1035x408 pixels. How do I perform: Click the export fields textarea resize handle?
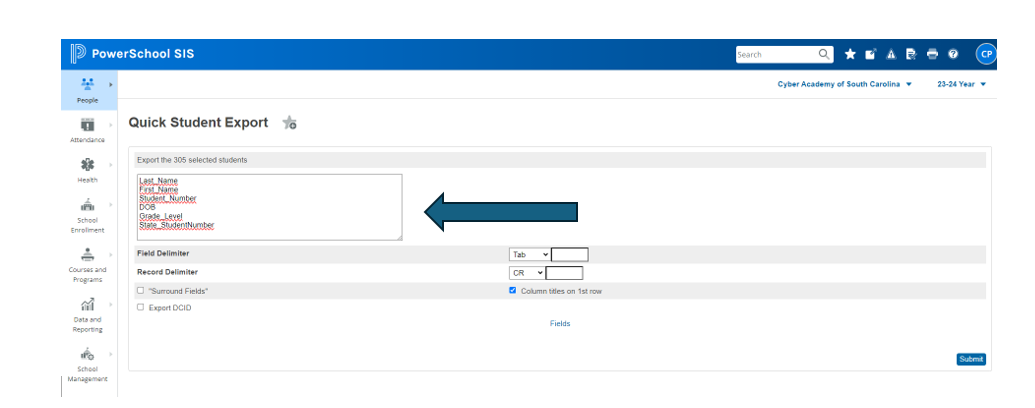(x=398, y=237)
